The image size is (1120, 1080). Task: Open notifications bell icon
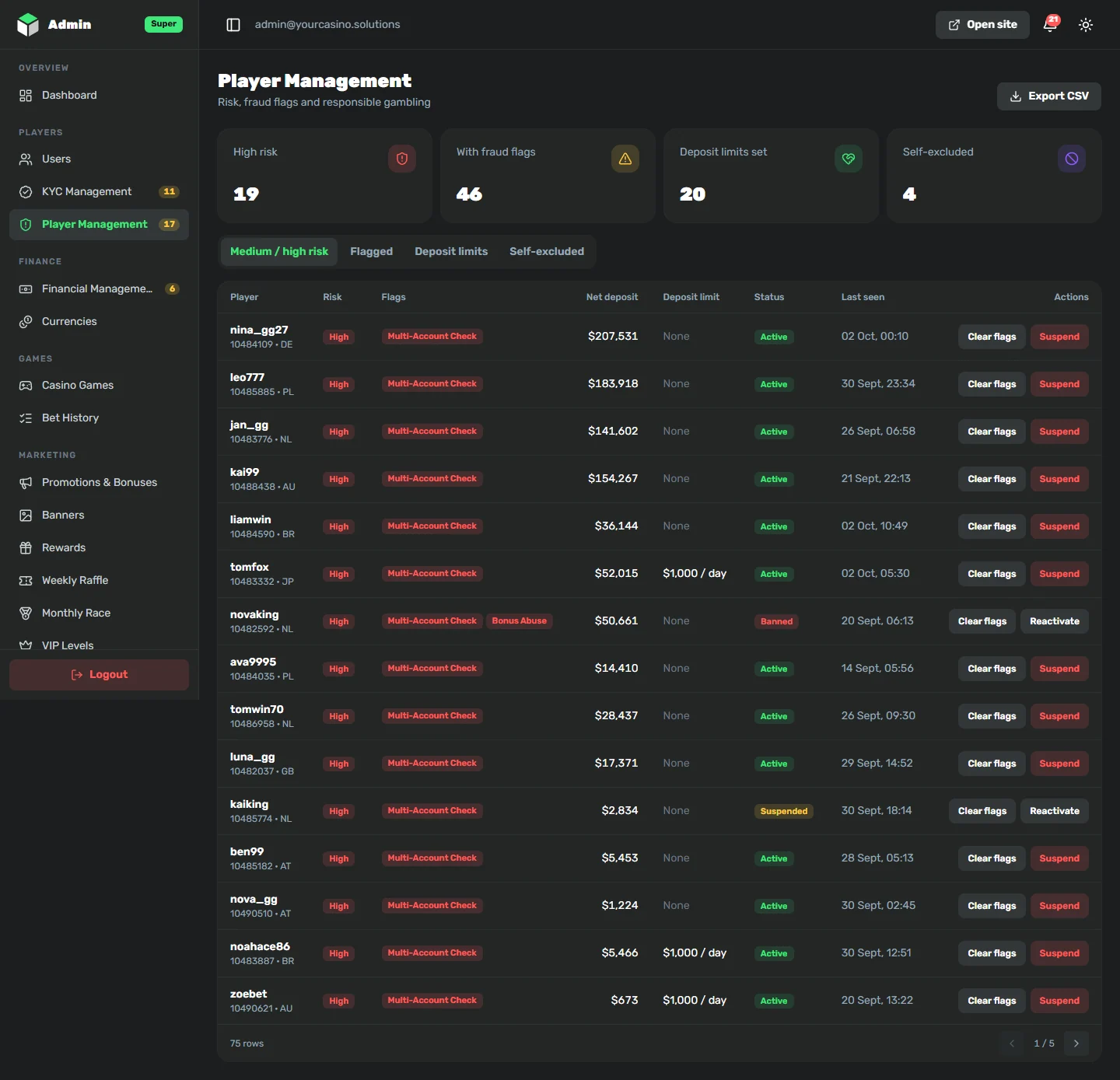click(x=1050, y=25)
